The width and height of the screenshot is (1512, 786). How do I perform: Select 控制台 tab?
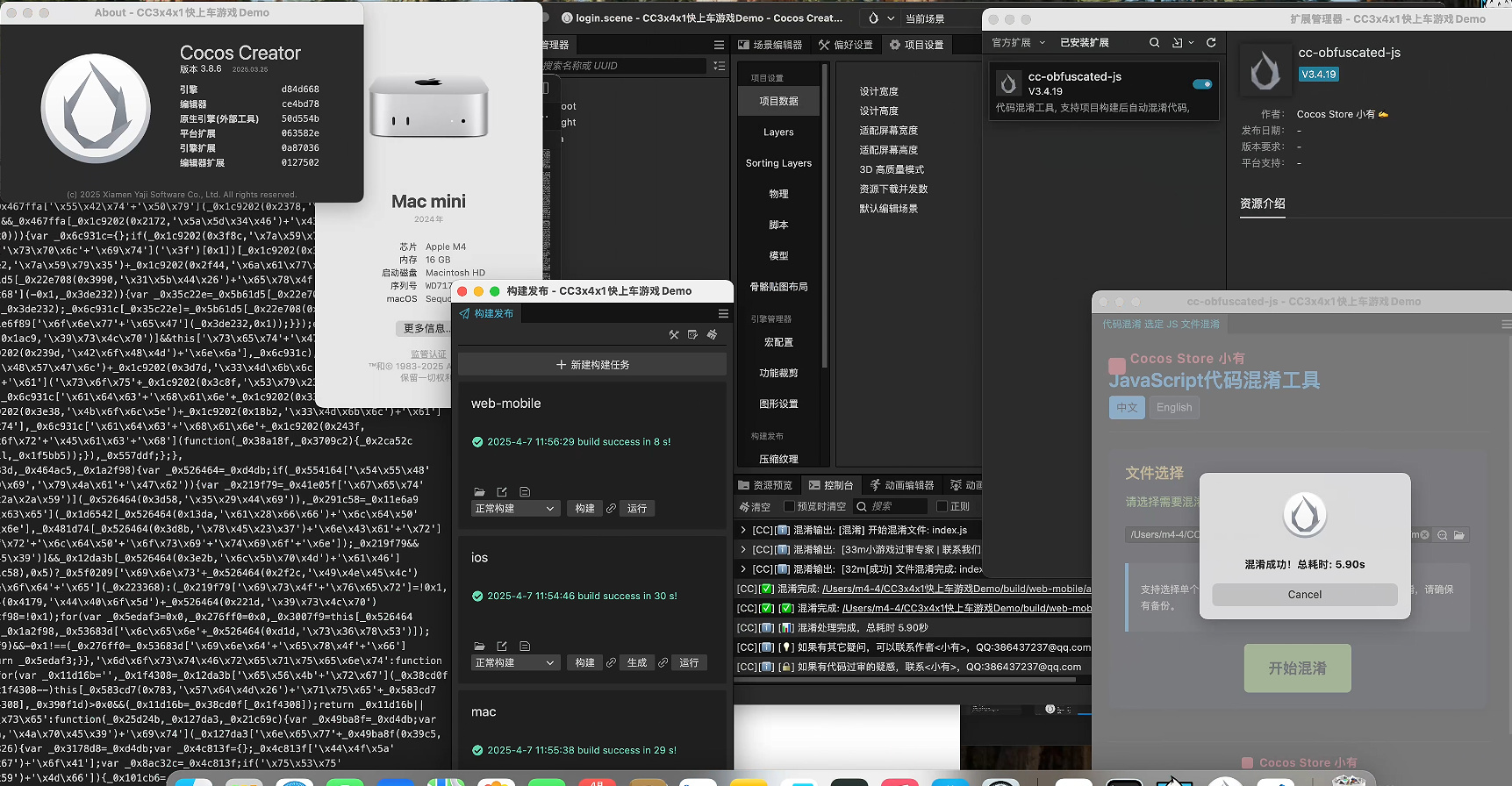pyautogui.click(x=831, y=485)
